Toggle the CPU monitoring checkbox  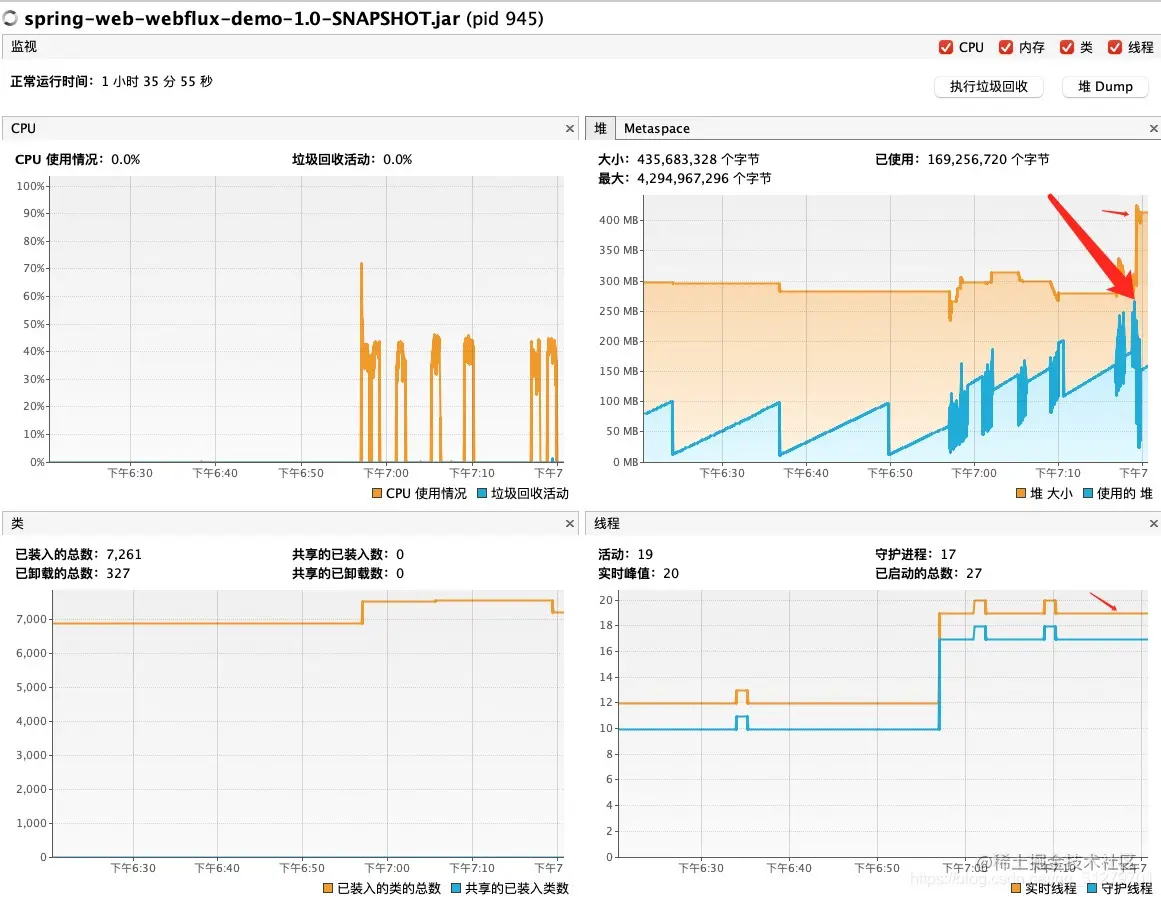pyautogui.click(x=946, y=47)
